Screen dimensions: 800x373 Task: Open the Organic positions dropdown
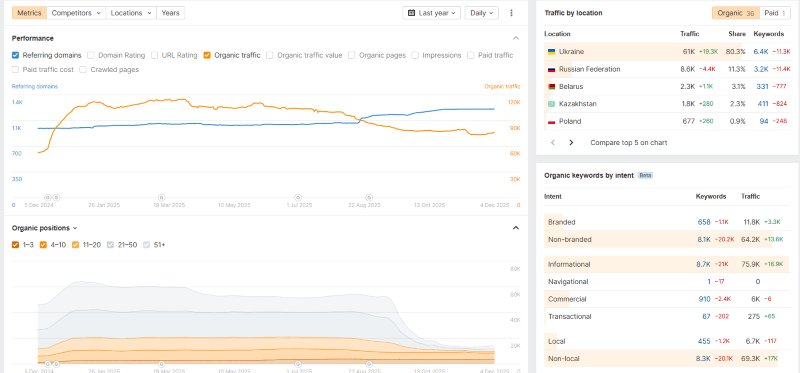coord(44,228)
